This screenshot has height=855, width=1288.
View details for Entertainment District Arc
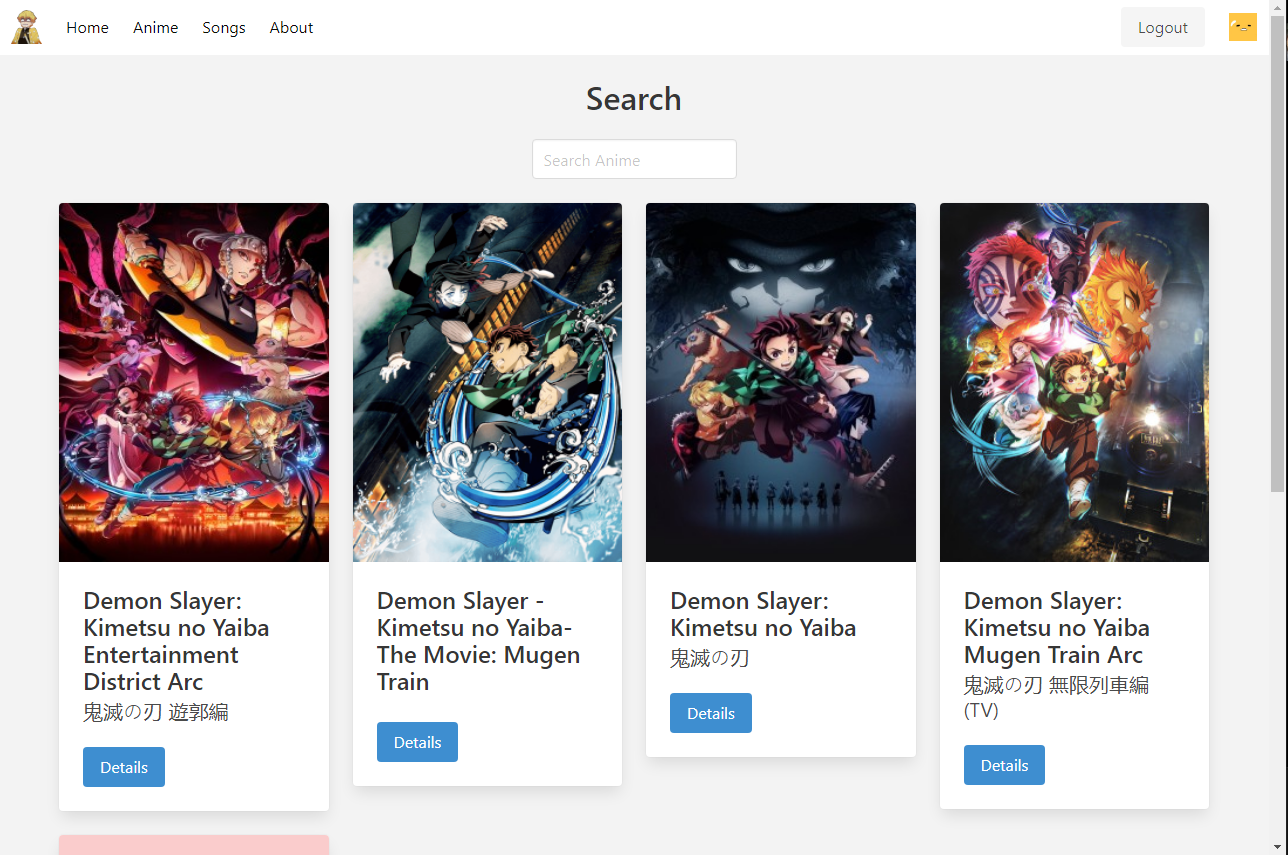(124, 767)
